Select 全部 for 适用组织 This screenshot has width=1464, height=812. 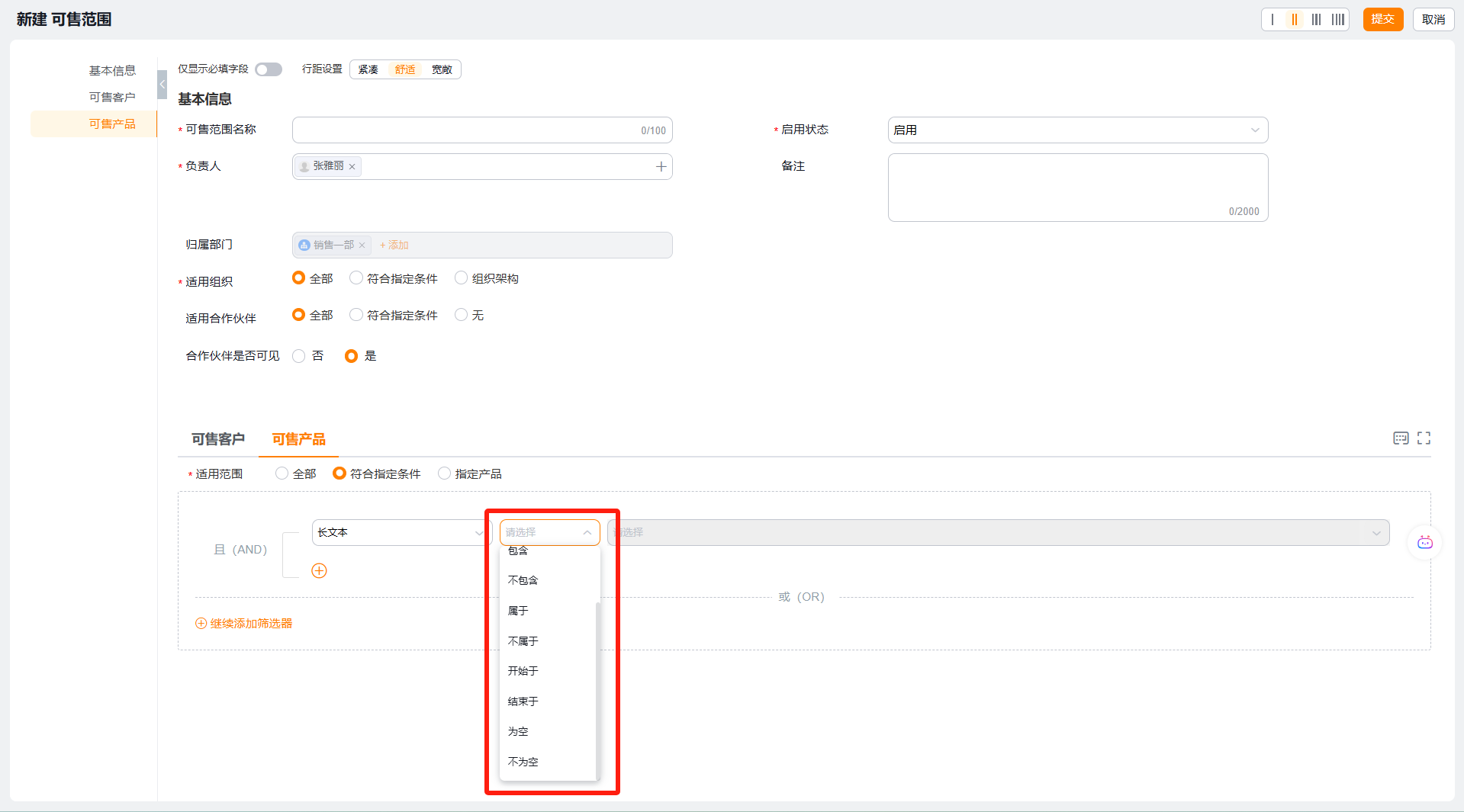pyautogui.click(x=299, y=278)
